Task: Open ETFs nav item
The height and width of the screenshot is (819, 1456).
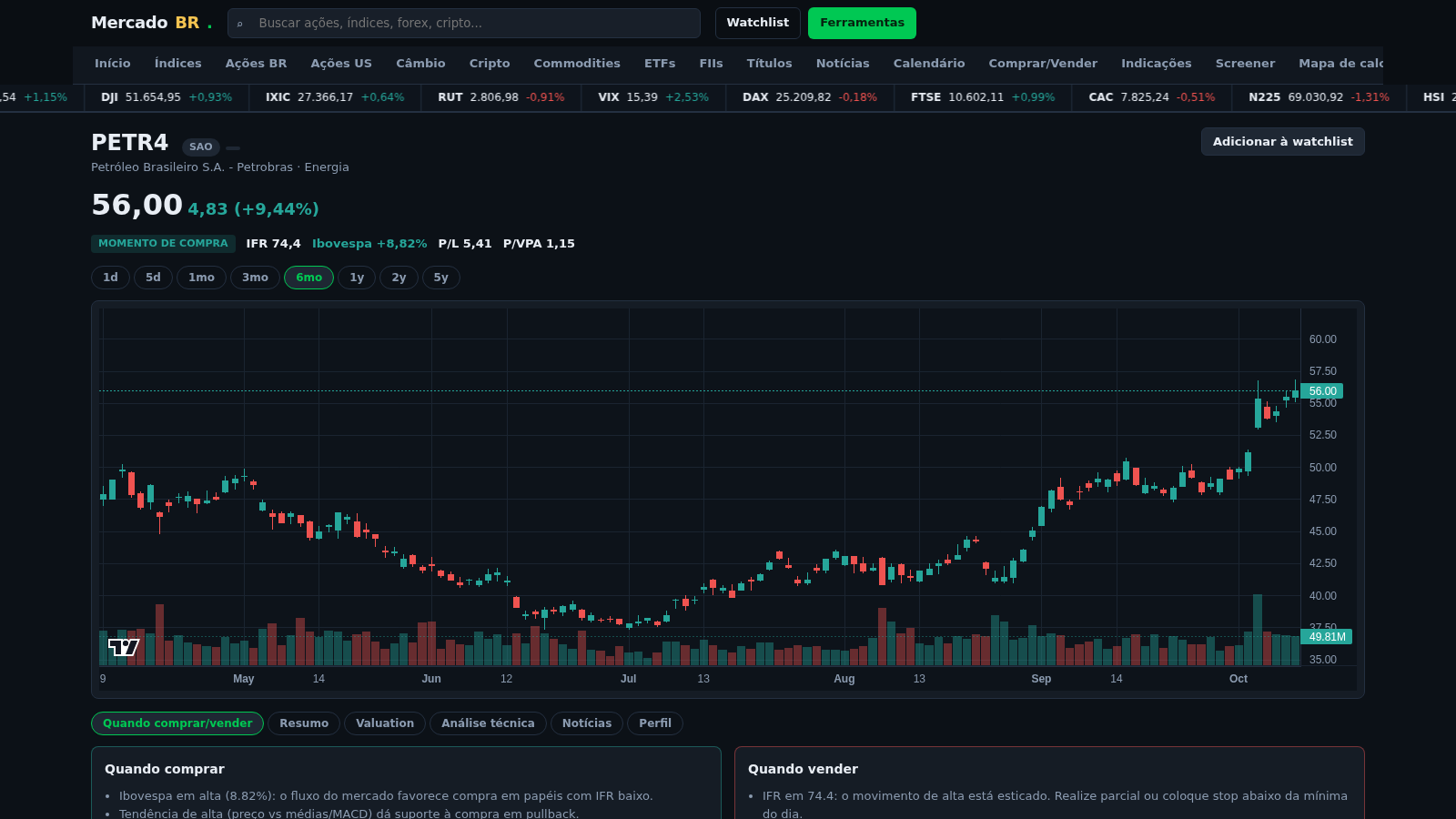Action: [x=660, y=64]
